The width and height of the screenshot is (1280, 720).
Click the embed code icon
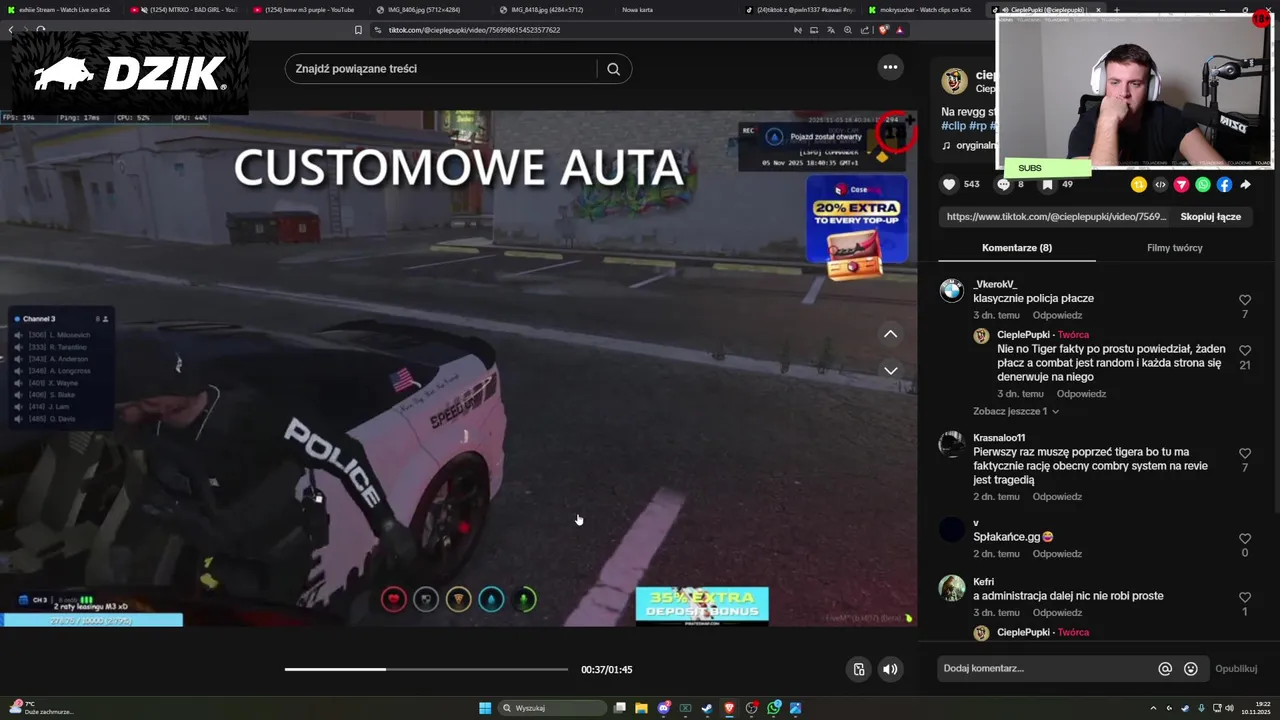(1160, 184)
